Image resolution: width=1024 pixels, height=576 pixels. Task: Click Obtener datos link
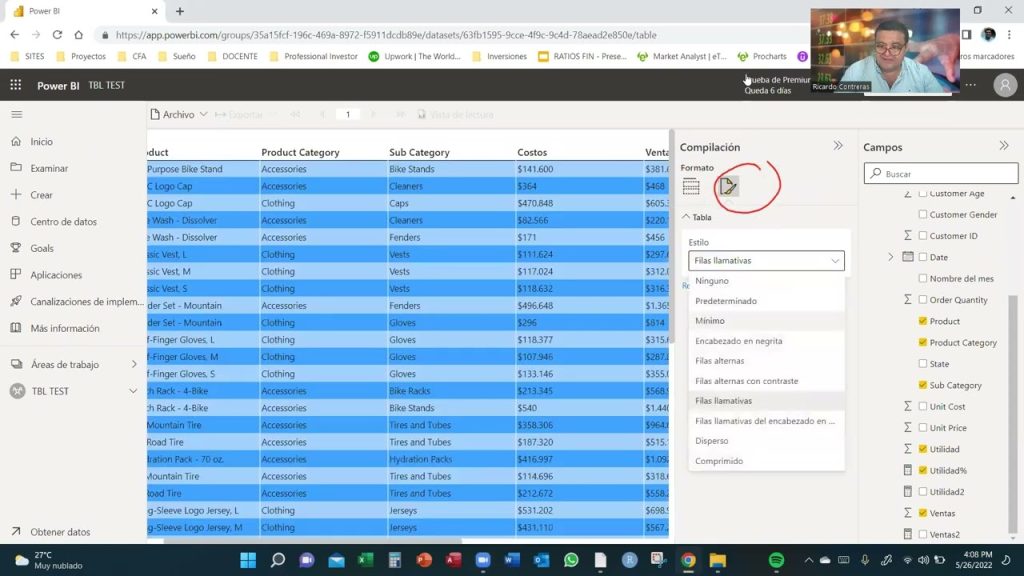tap(60, 532)
